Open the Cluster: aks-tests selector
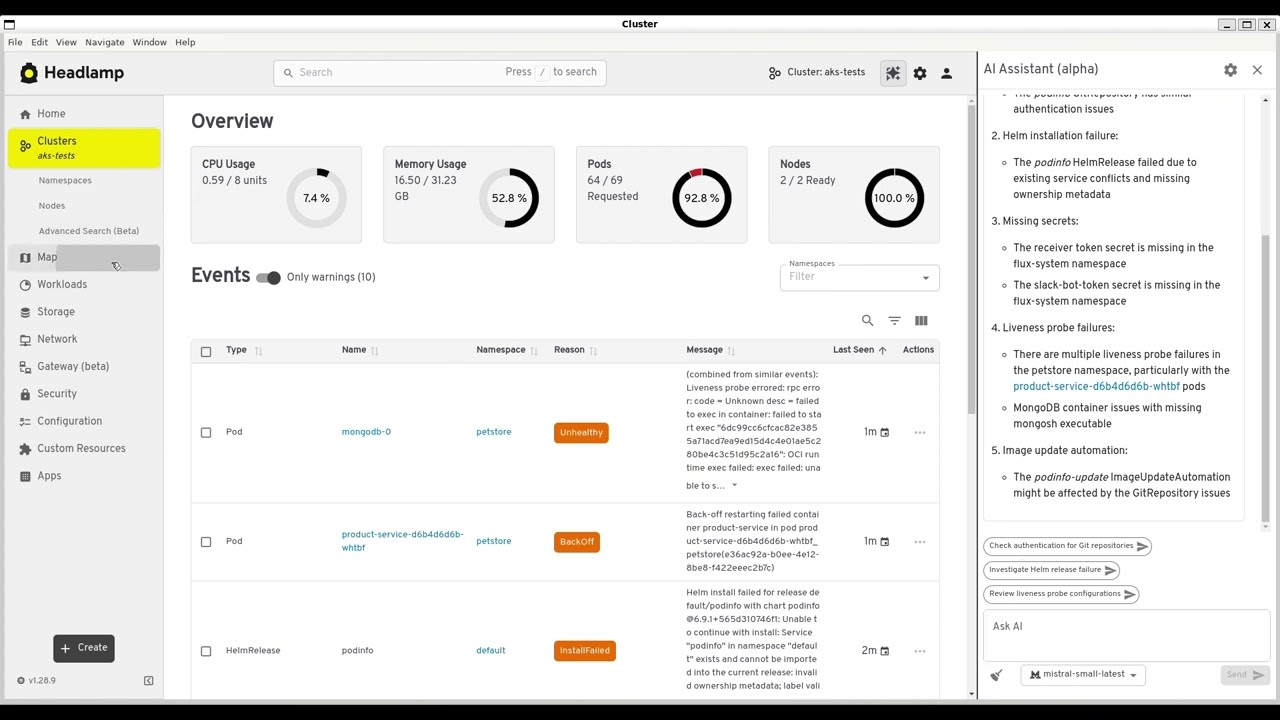Screen dimensions: 1280x720 pyautogui.click(x=817, y=73)
